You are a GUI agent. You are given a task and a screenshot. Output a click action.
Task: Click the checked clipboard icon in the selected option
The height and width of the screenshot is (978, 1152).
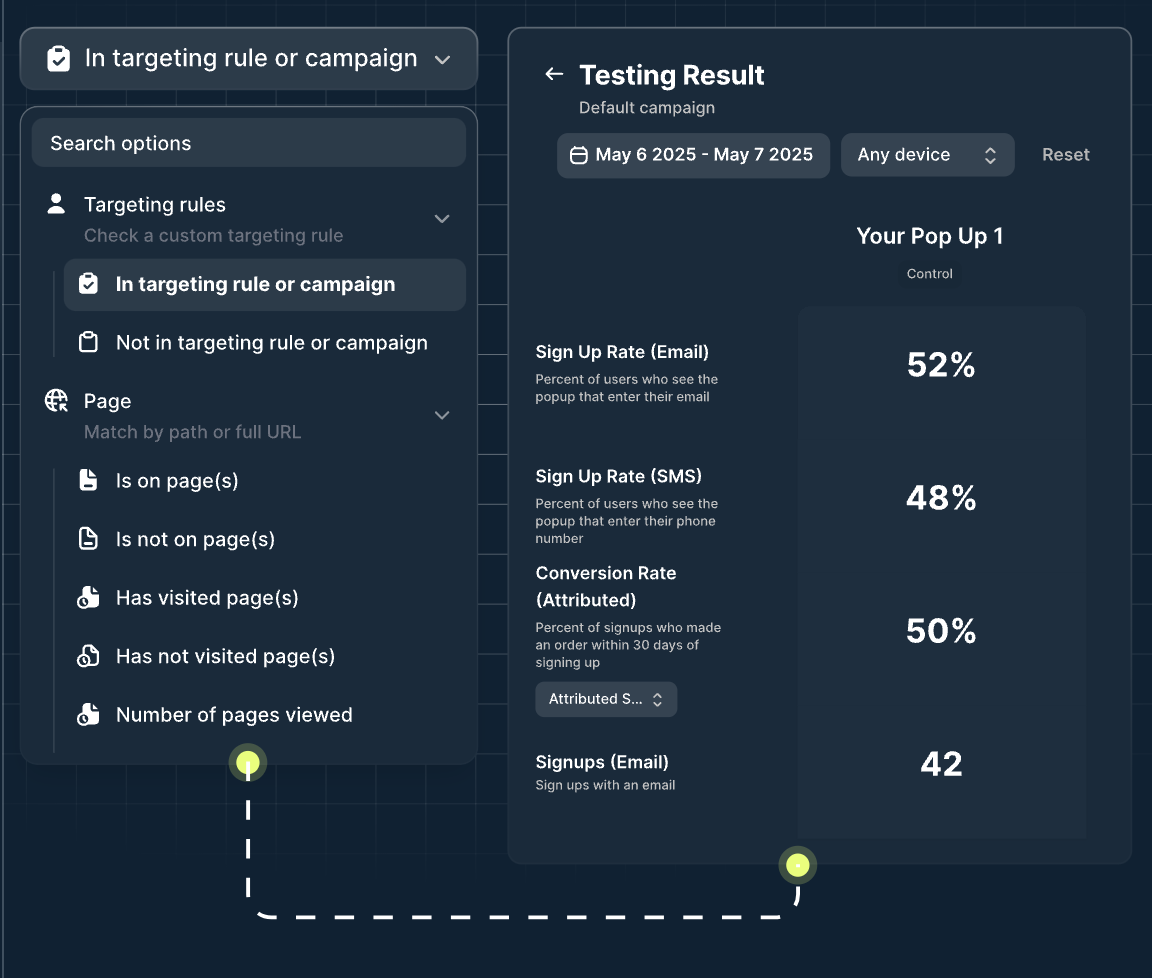[x=88, y=284]
